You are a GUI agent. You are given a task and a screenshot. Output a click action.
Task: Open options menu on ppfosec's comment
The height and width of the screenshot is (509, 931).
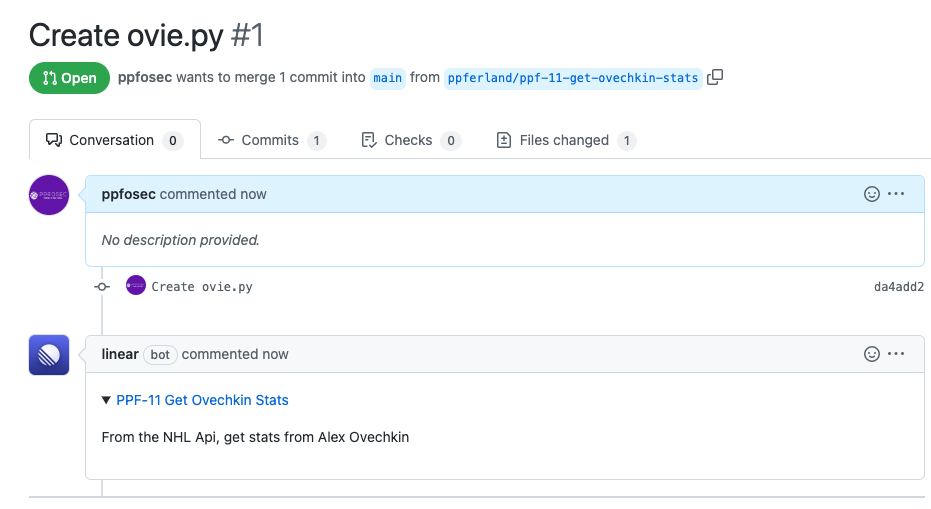[896, 194]
